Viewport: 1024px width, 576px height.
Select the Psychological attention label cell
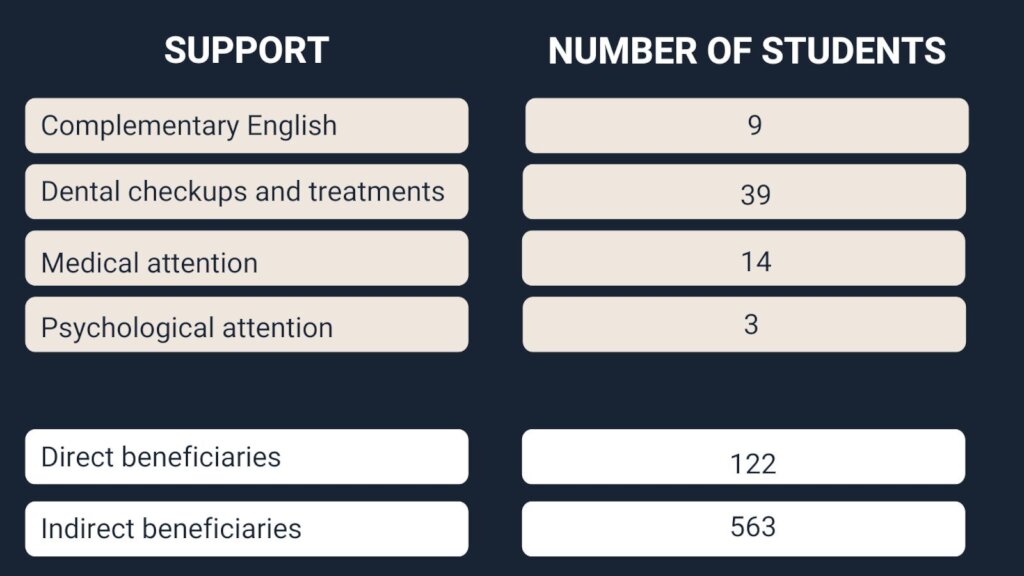pos(246,325)
